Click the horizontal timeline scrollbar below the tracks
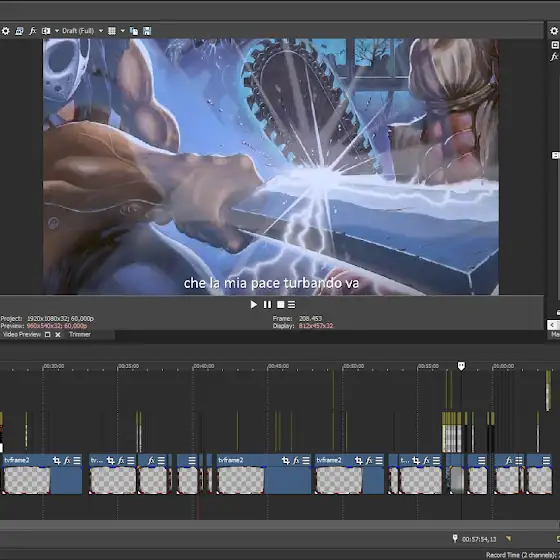This screenshot has width=560, height=560. [x=280, y=525]
